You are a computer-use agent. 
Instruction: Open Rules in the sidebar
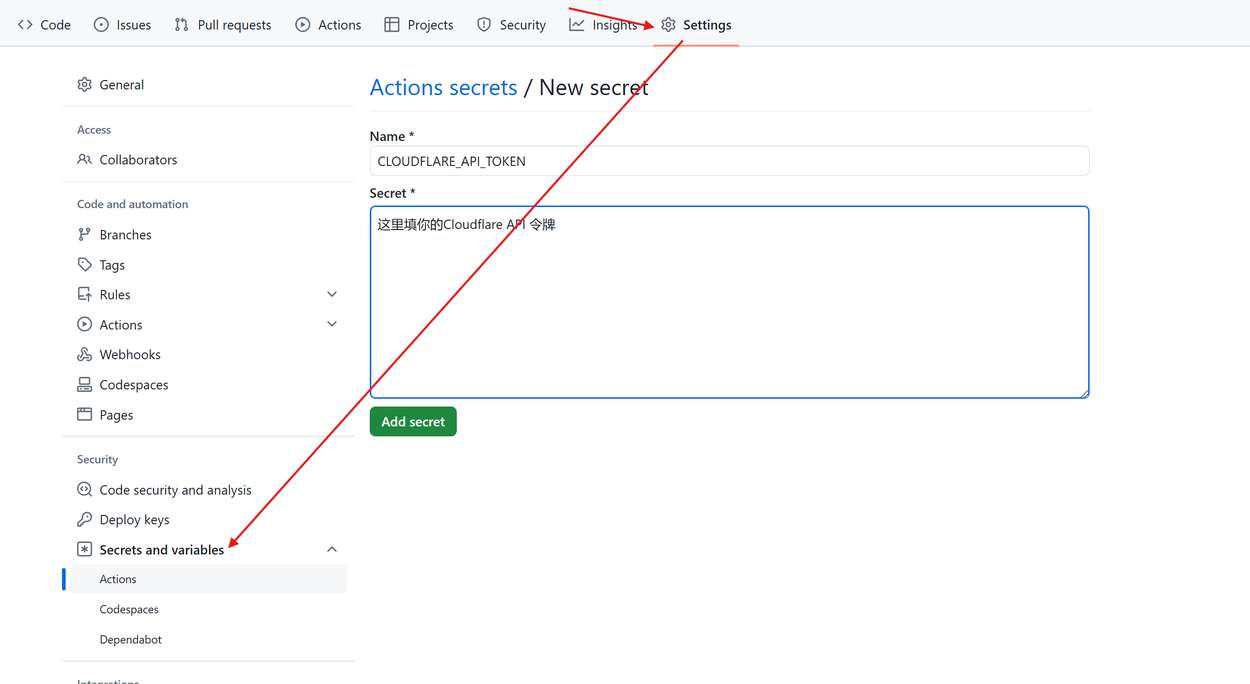115,295
